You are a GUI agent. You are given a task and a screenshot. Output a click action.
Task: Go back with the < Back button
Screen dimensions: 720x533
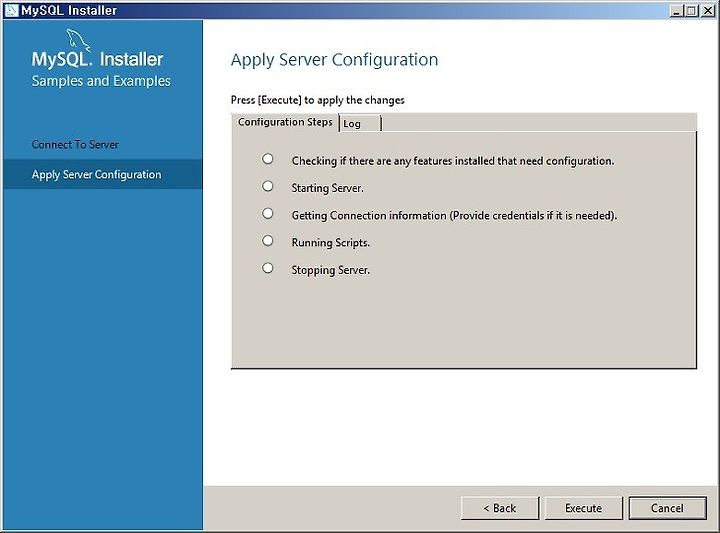coord(500,508)
